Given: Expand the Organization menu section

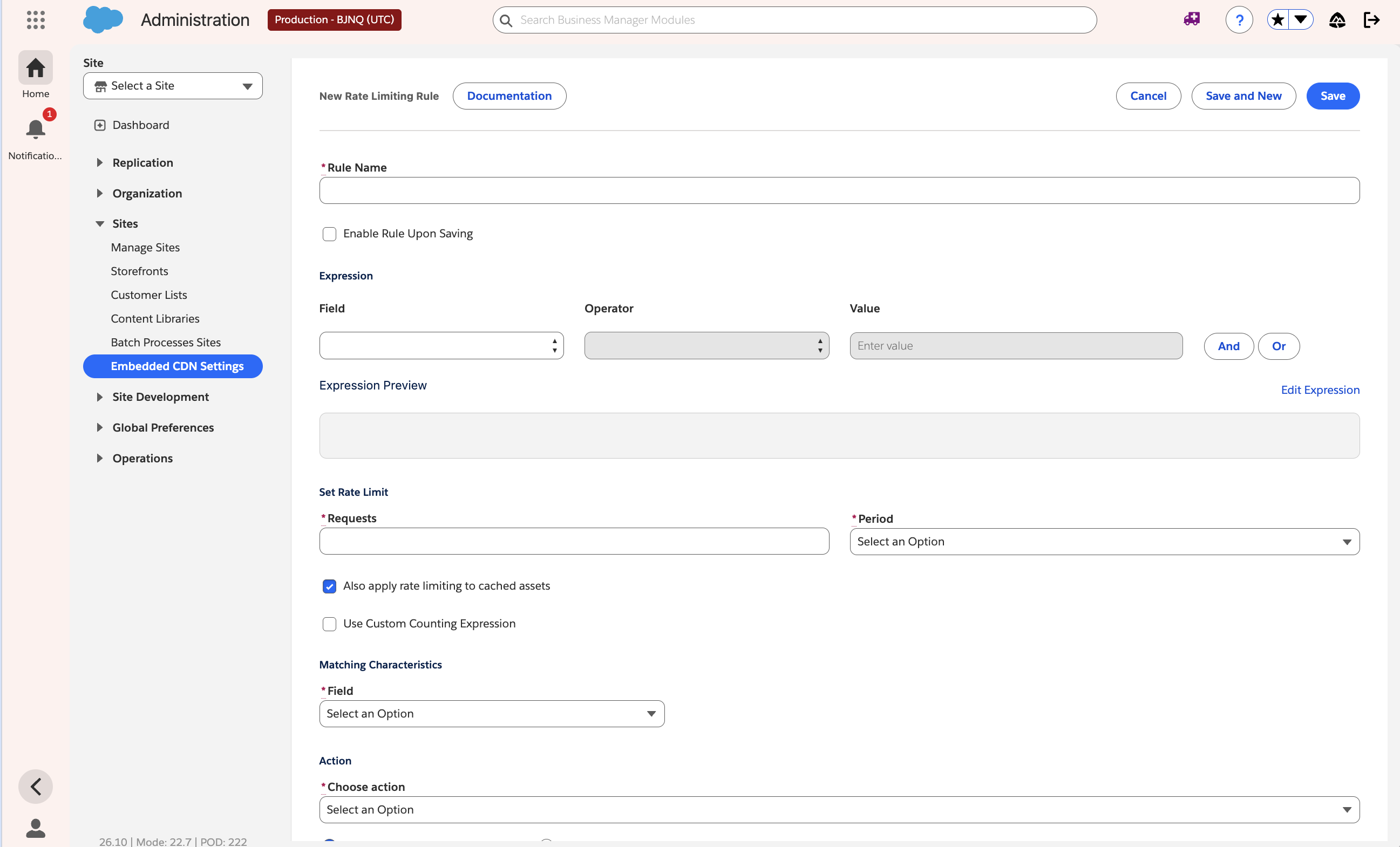Looking at the screenshot, I should coord(99,194).
